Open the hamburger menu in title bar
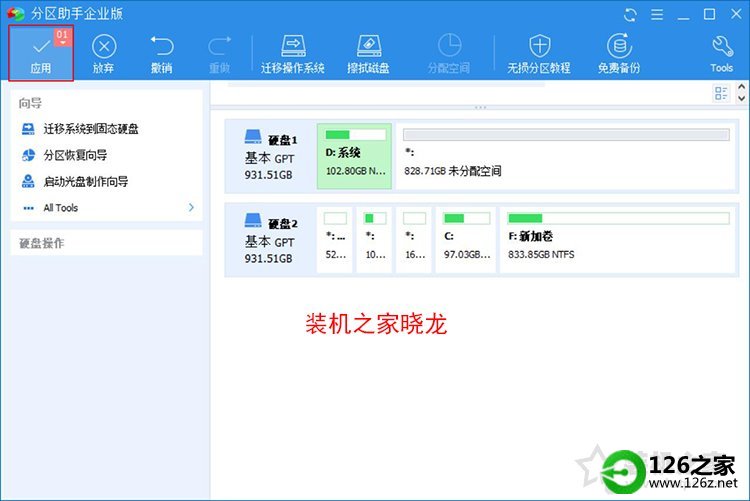The image size is (750, 501). click(x=657, y=15)
